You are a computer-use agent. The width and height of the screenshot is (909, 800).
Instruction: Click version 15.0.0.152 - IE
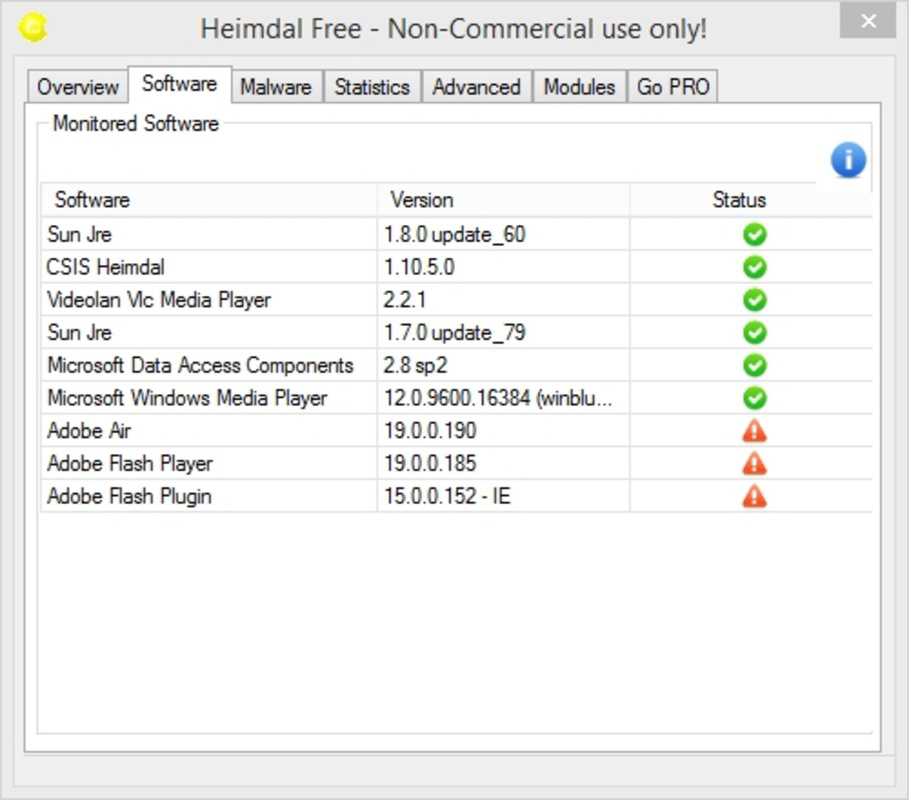click(x=447, y=496)
